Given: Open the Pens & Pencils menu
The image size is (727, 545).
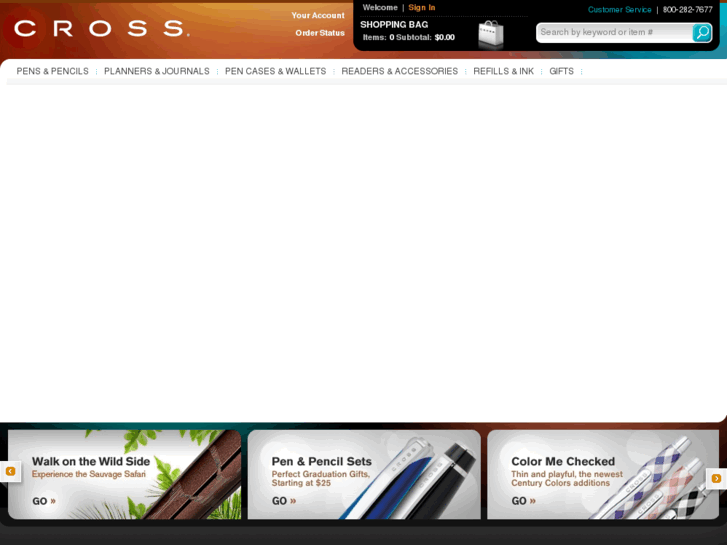Looking at the screenshot, I should tap(52, 71).
